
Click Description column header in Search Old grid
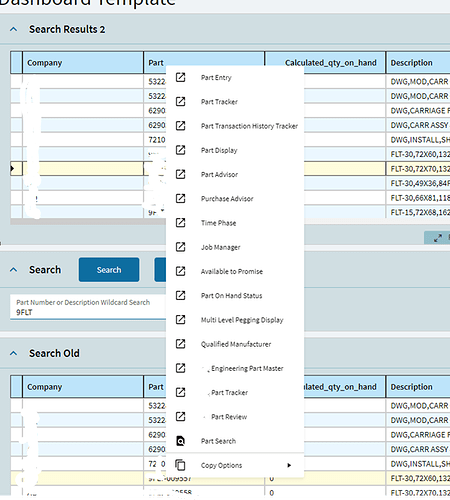[x=418, y=387]
